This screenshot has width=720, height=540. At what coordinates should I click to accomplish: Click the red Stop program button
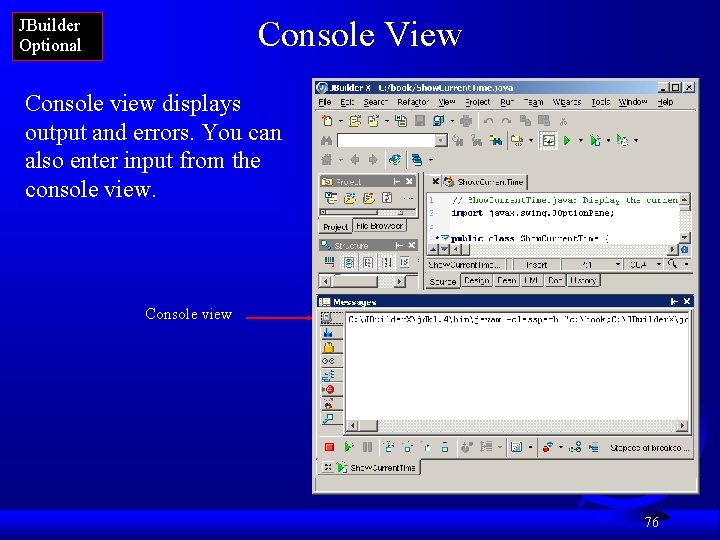coord(329,447)
